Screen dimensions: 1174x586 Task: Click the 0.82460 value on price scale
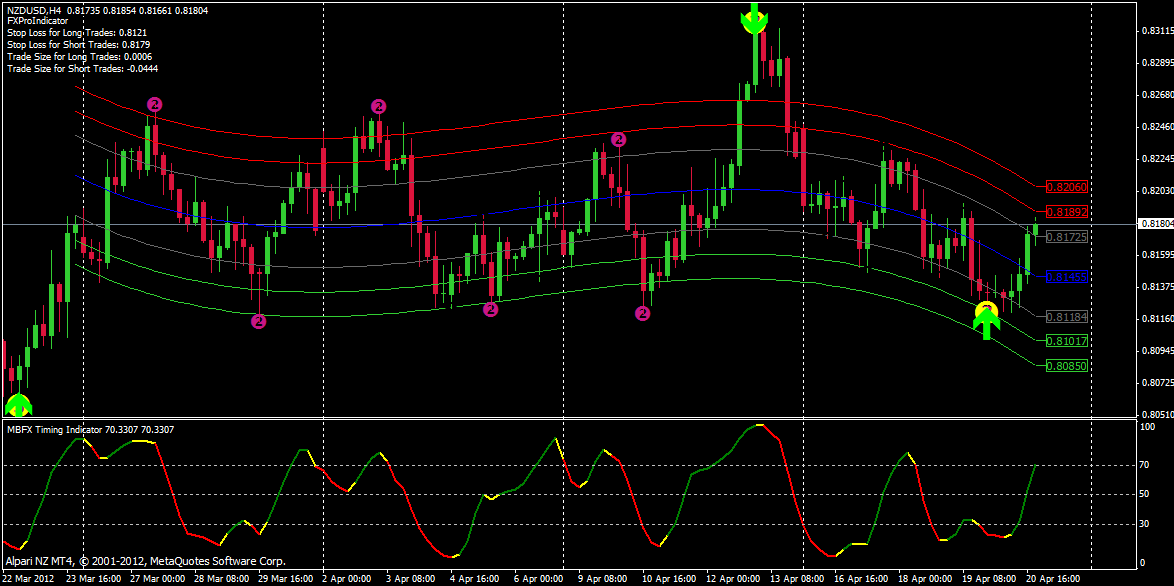(x=1156, y=127)
